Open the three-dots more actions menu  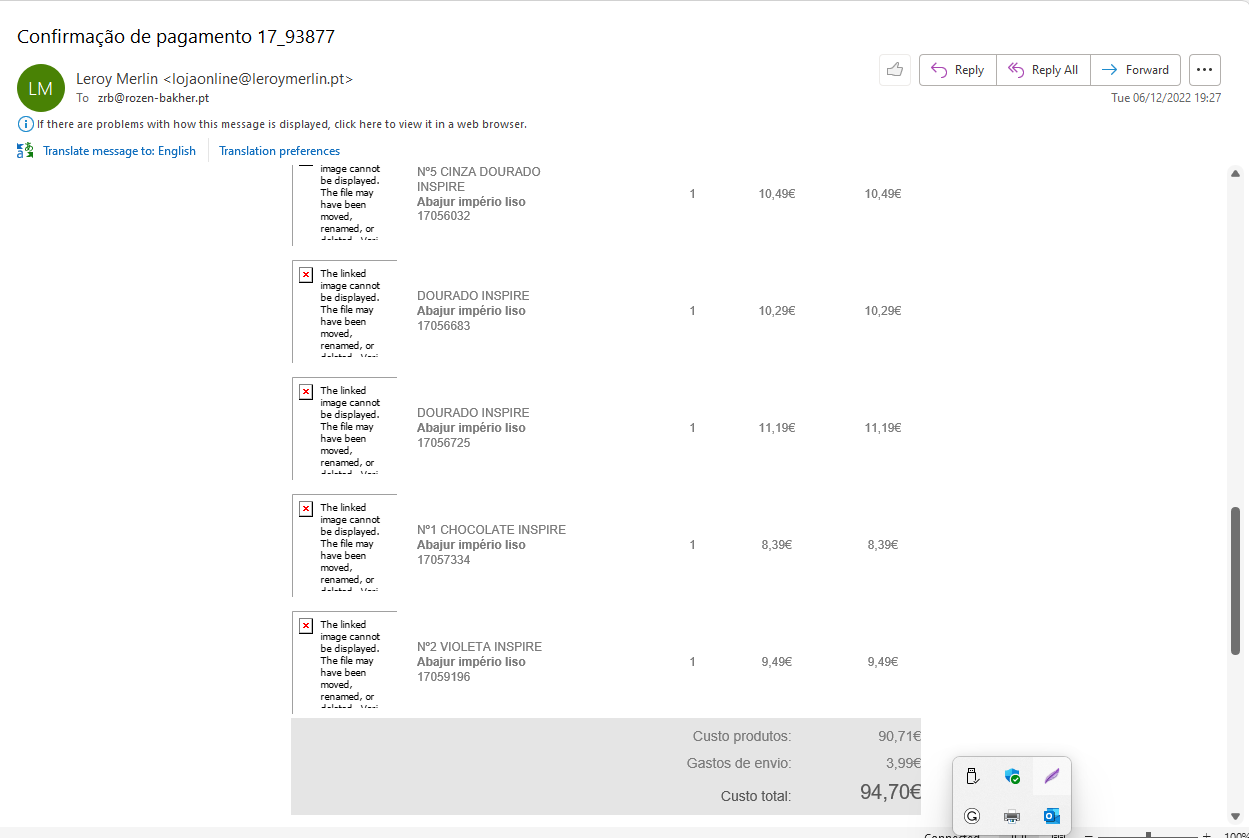coord(1205,70)
